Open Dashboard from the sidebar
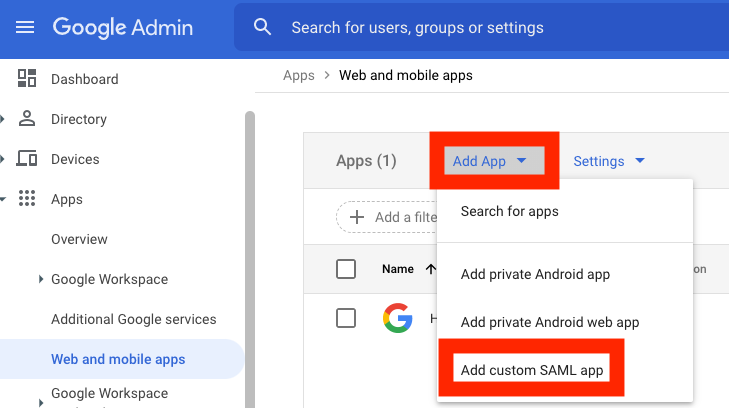Image resolution: width=729 pixels, height=408 pixels. pos(85,79)
